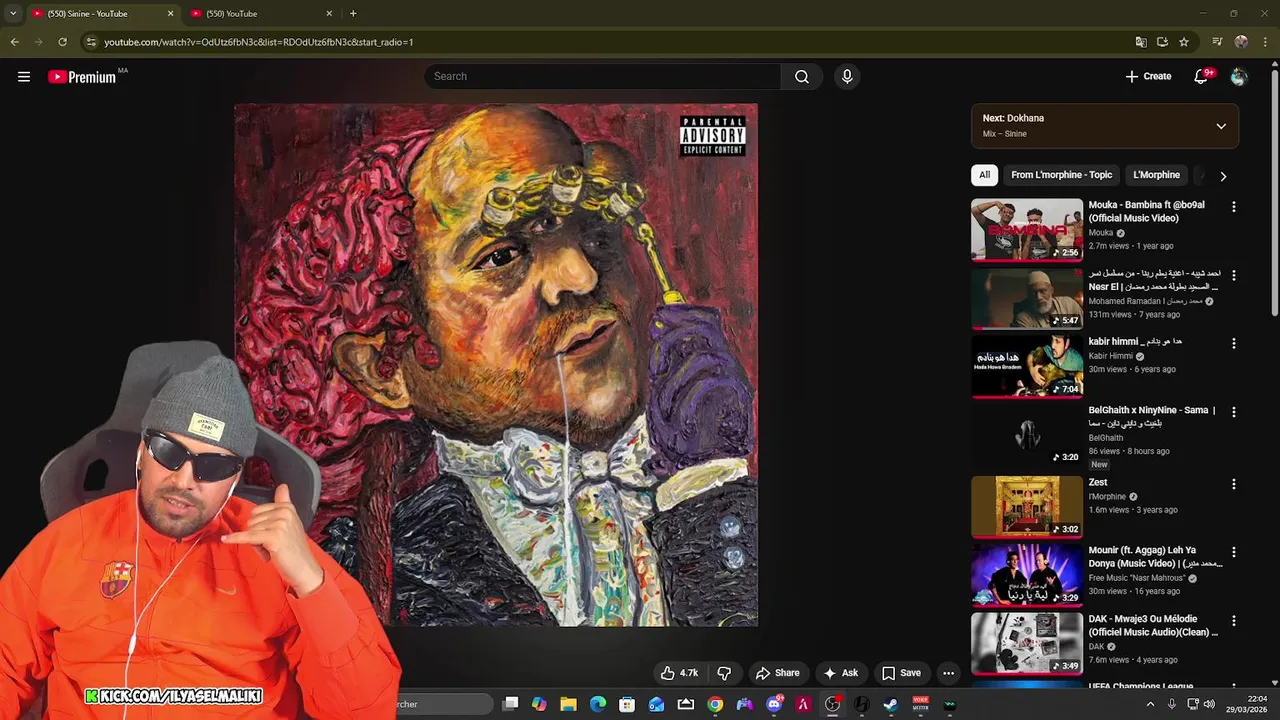
Task: Open the Nesr El Se3id video thumbnail
Action: (x=1026, y=298)
